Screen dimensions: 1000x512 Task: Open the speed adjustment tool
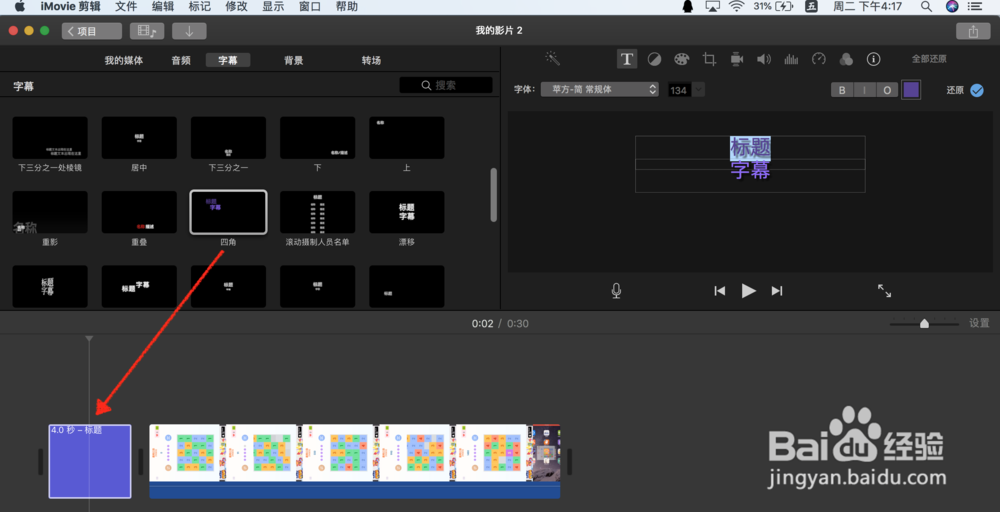(819, 59)
